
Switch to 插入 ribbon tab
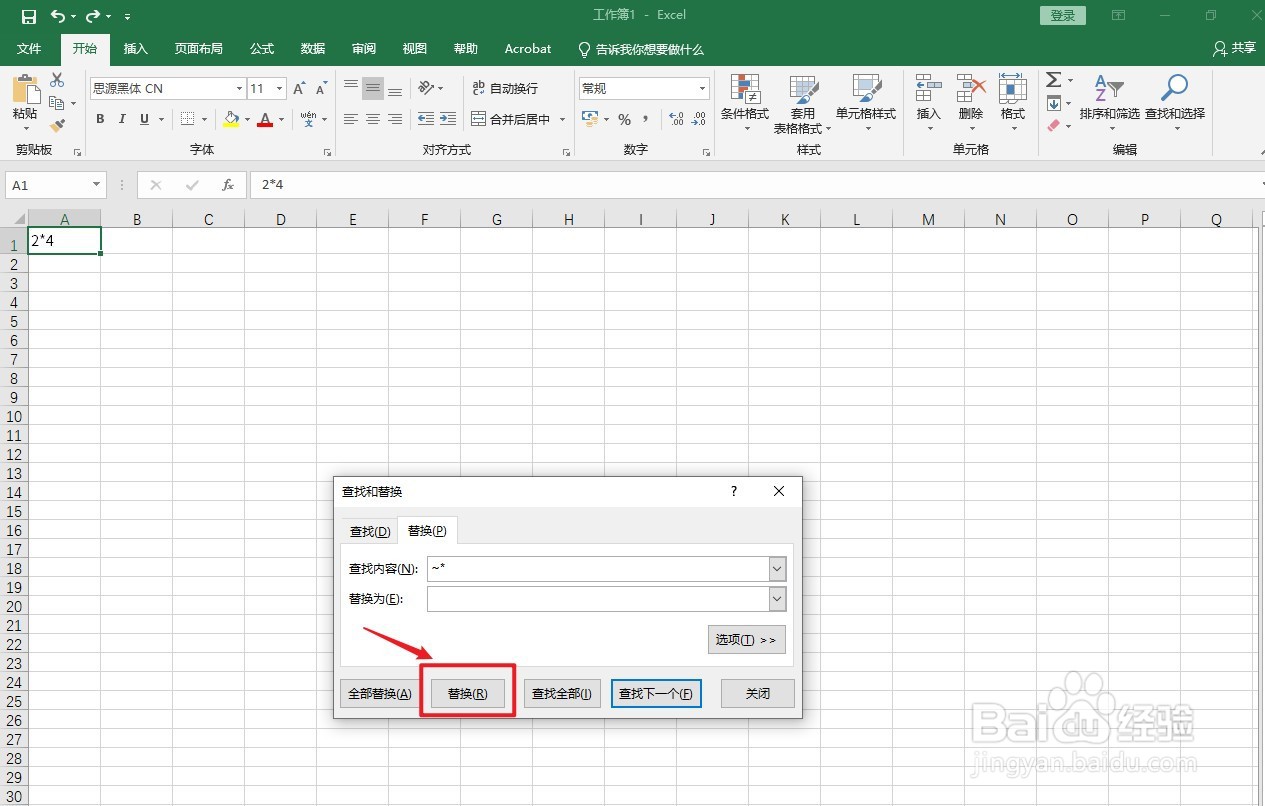(135, 48)
